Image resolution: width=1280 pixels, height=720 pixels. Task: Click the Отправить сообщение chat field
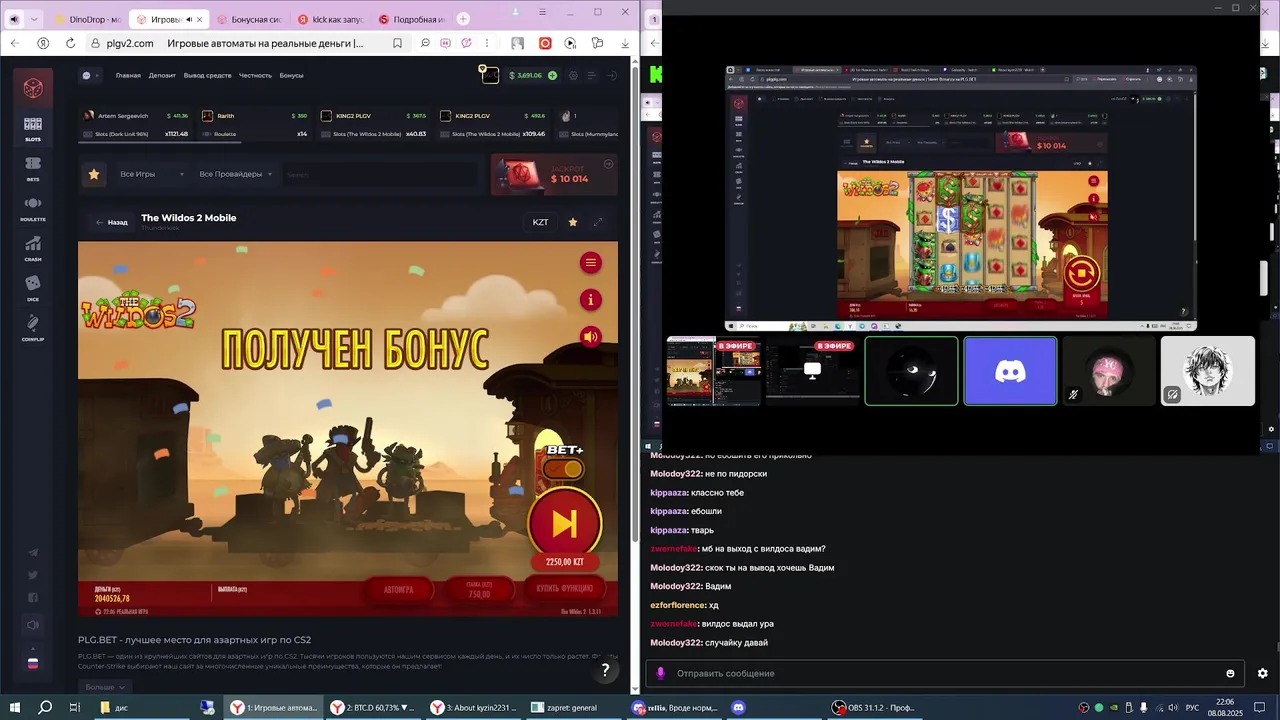(x=945, y=673)
